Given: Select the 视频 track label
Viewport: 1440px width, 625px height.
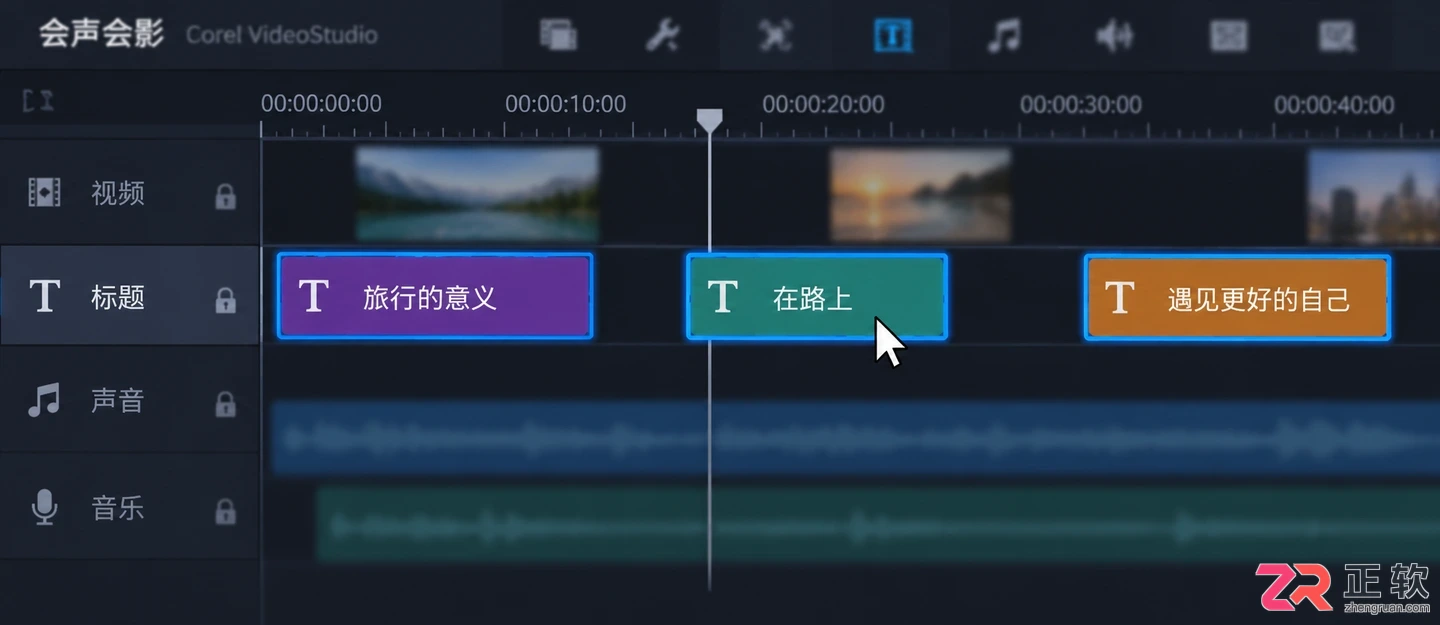Looking at the screenshot, I should (x=118, y=193).
